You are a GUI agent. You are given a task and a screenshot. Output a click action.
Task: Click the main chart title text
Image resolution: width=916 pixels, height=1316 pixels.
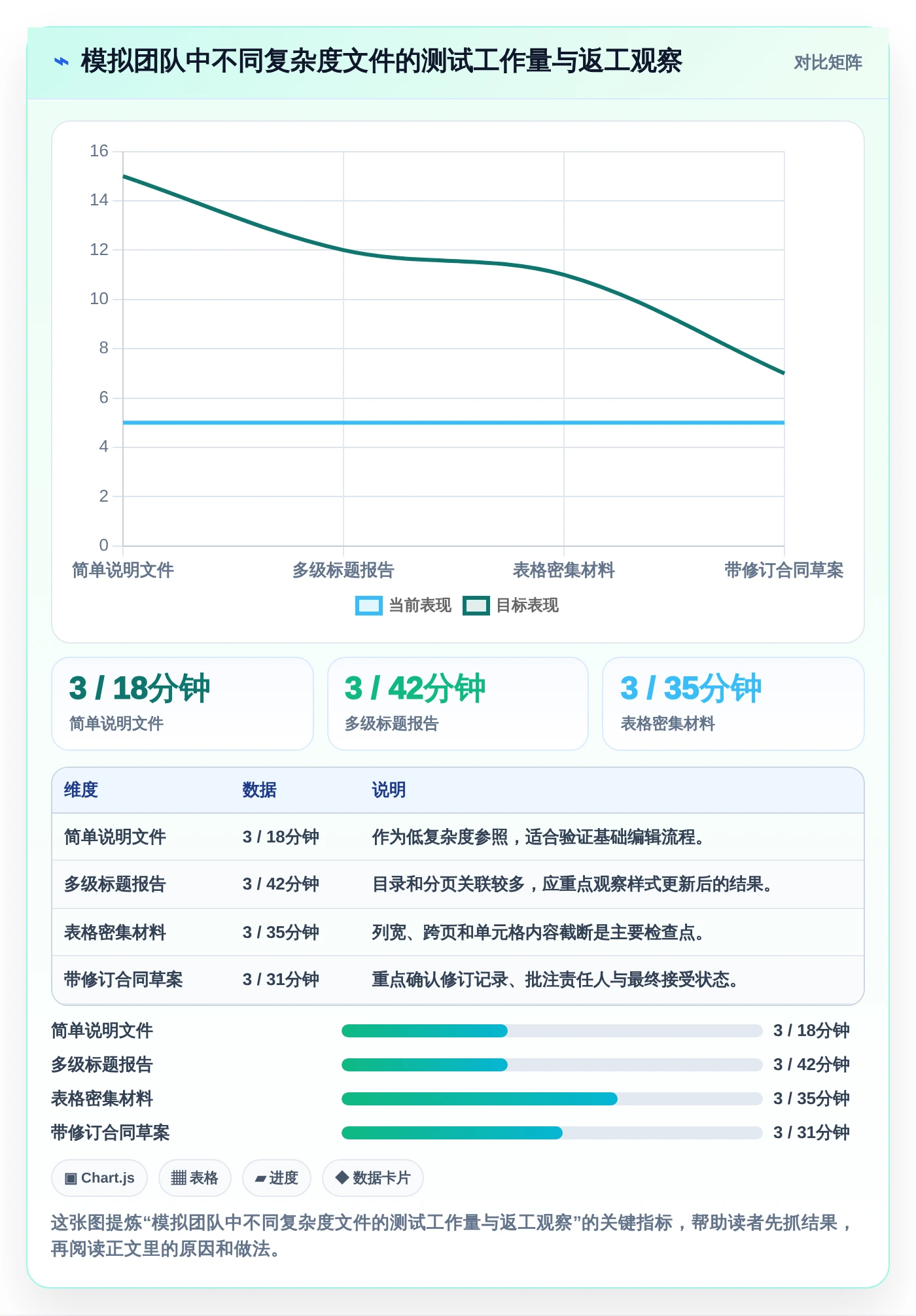pos(381,61)
